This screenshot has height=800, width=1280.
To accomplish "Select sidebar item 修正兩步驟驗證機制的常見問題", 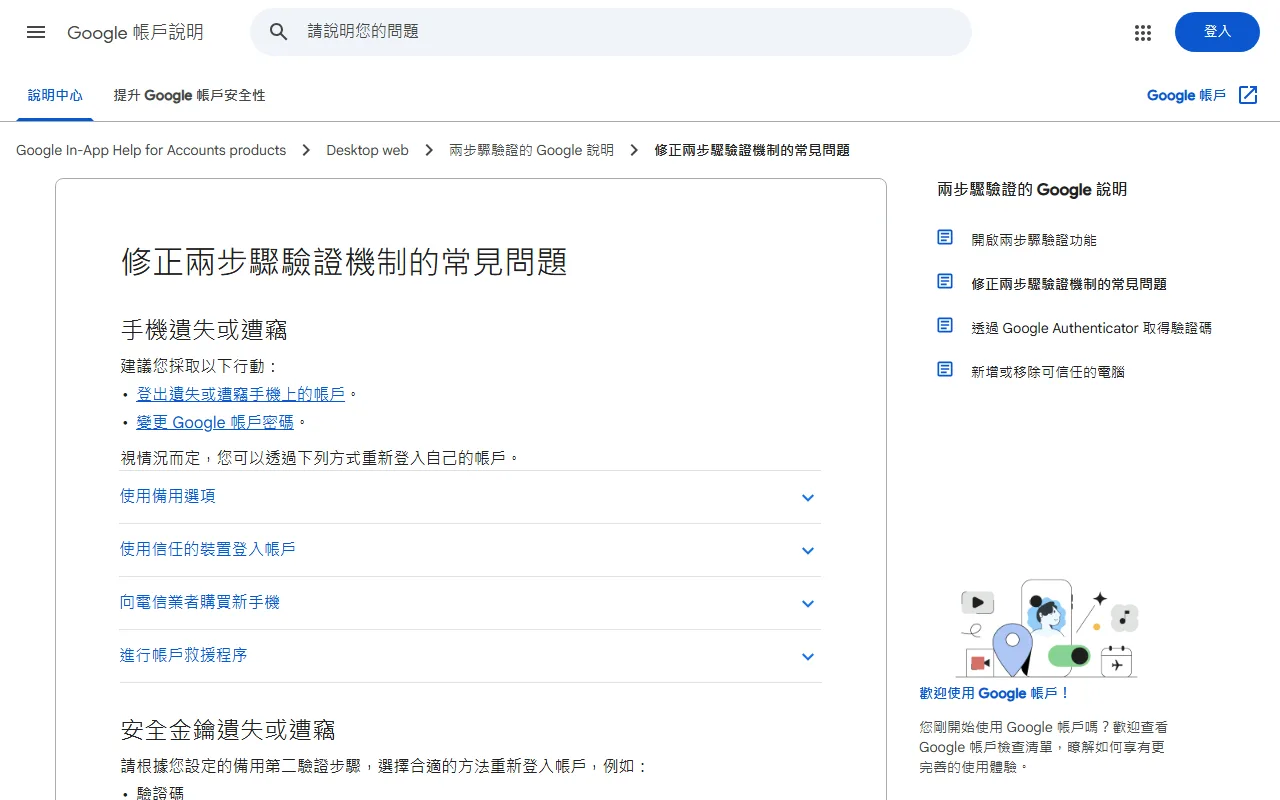I will pos(1069,284).
